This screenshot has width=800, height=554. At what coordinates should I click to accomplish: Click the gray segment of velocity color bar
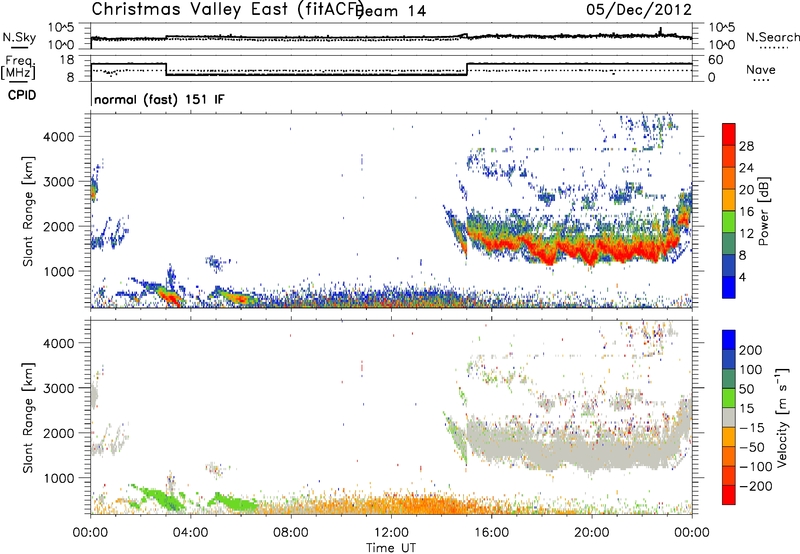pos(729,418)
